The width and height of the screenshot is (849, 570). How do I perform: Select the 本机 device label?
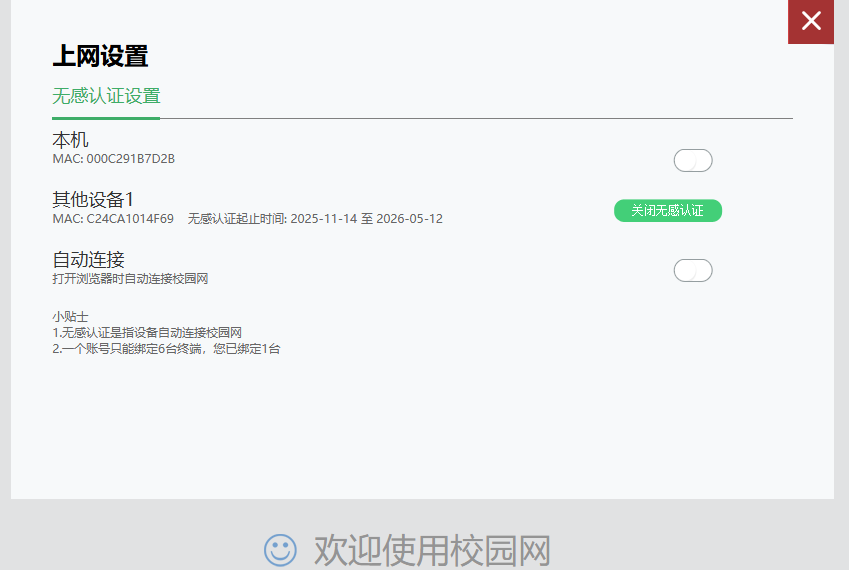coord(70,140)
